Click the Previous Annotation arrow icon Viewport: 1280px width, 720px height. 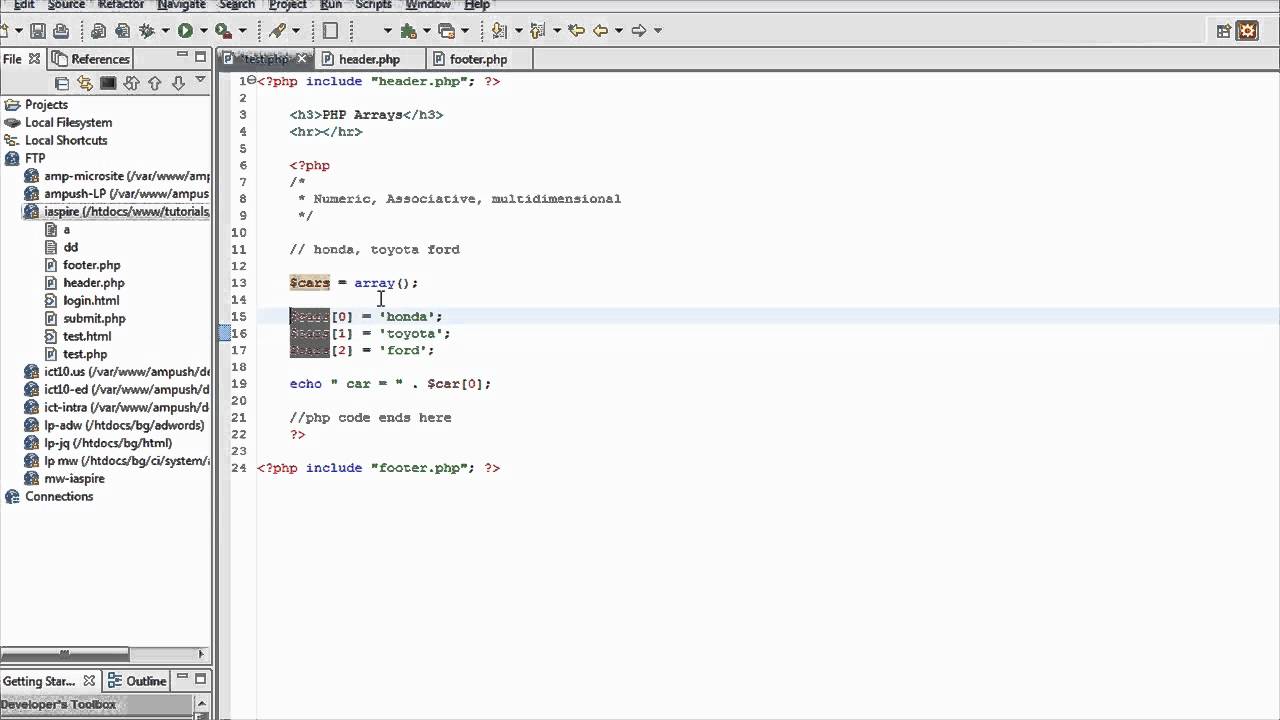pyautogui.click(x=537, y=31)
